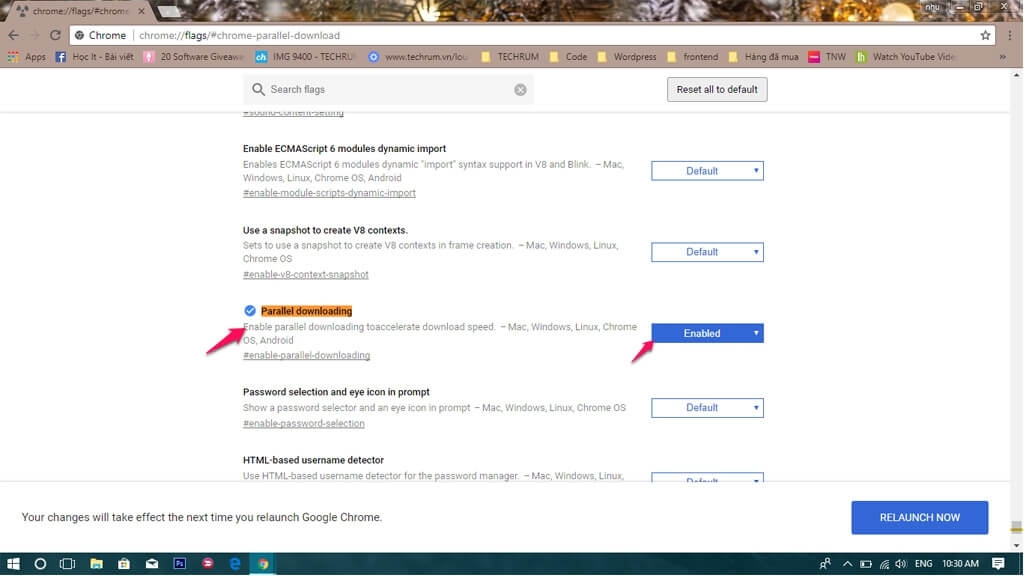The height and width of the screenshot is (576, 1024).
Task: Open the Windows Start menu
Action: 13,564
